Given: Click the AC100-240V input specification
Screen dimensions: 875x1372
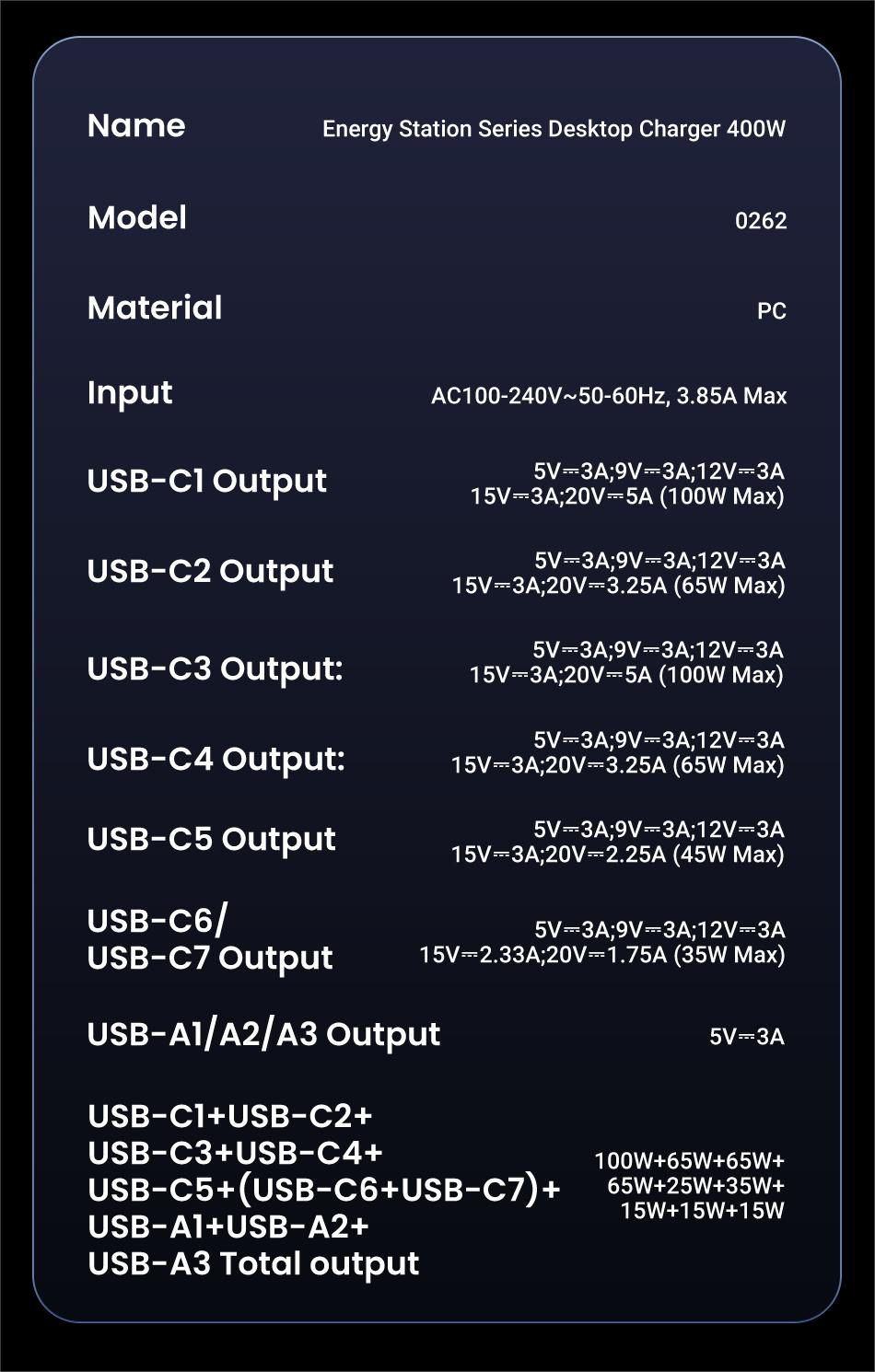Looking at the screenshot, I should 609,396.
